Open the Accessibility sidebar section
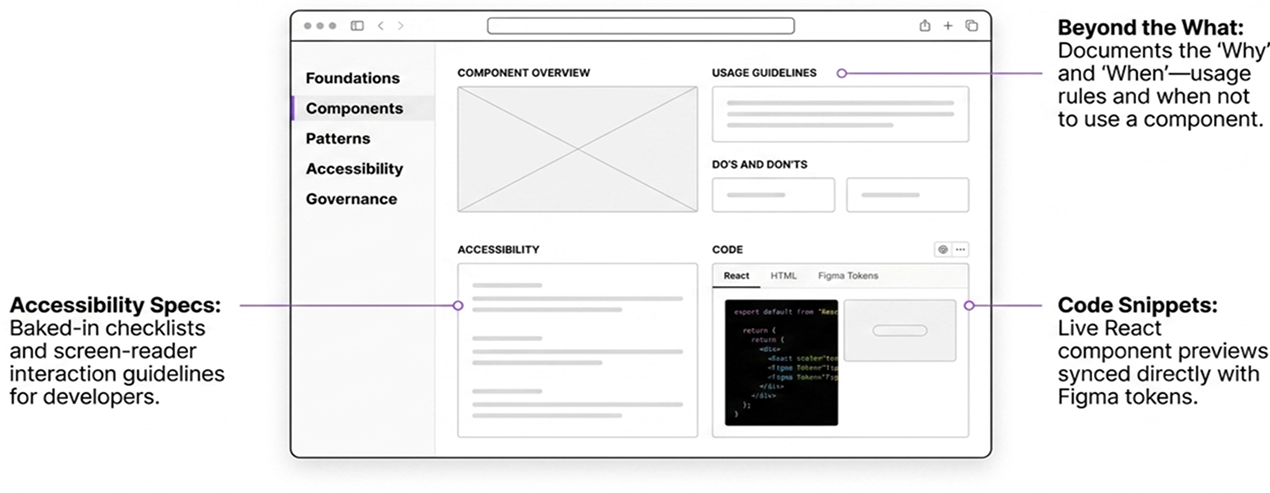This screenshot has width=1270, height=493. pyautogui.click(x=354, y=169)
